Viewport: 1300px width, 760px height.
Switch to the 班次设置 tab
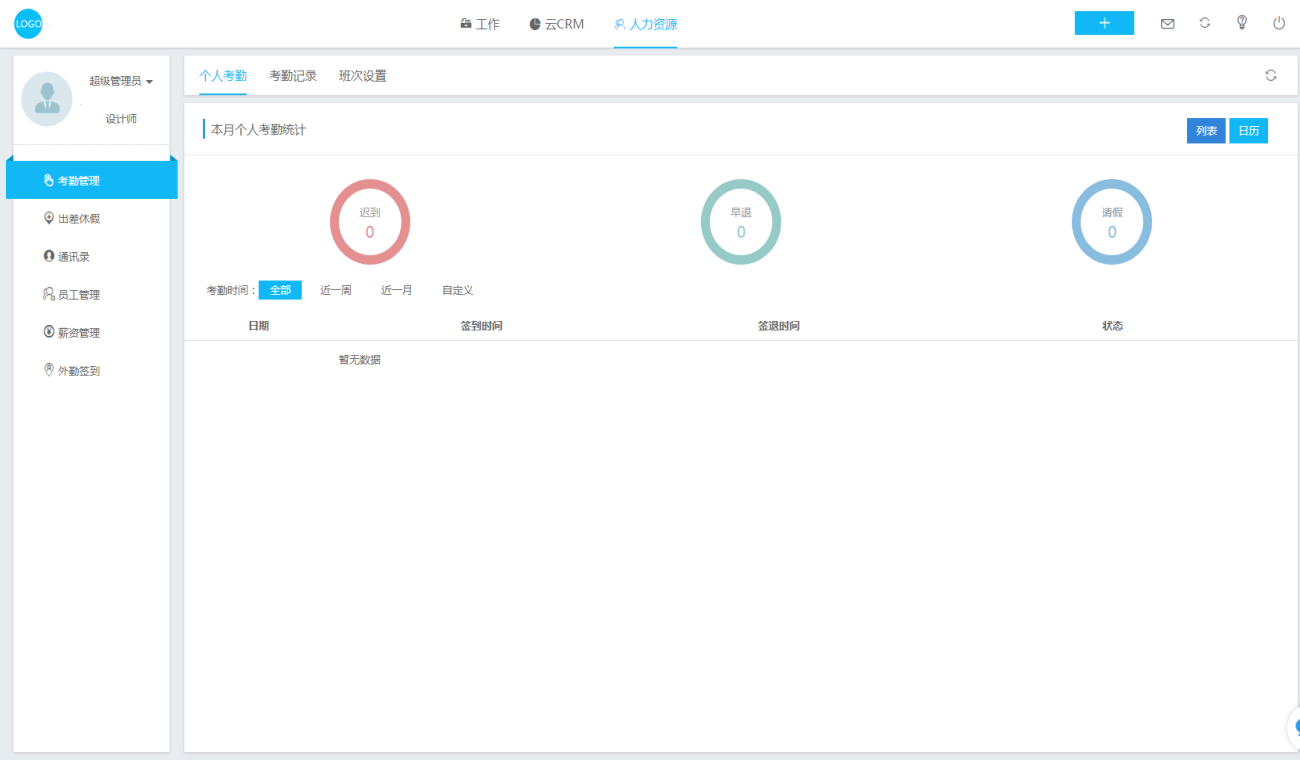(363, 76)
